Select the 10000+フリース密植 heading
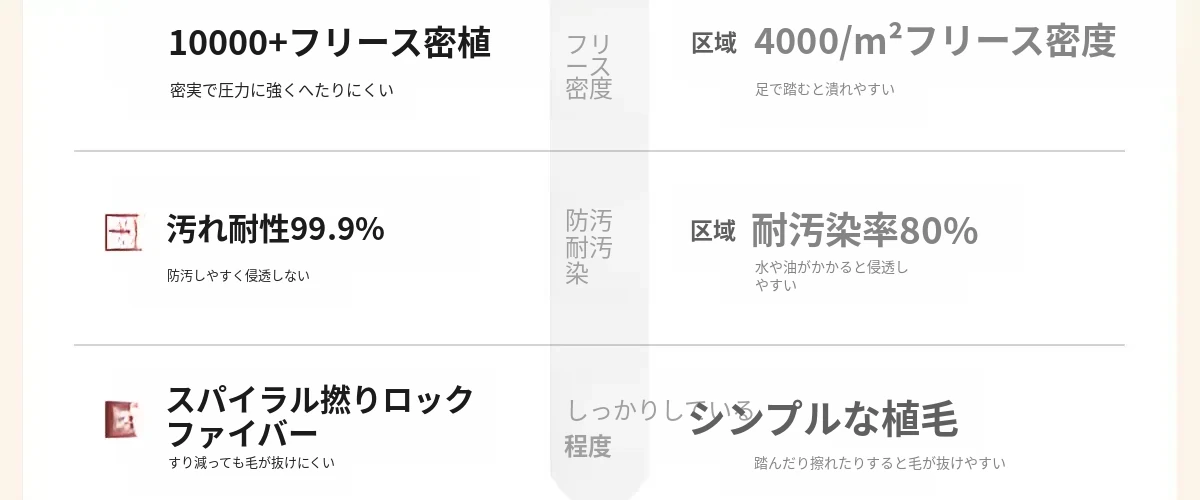 [x=329, y=43]
